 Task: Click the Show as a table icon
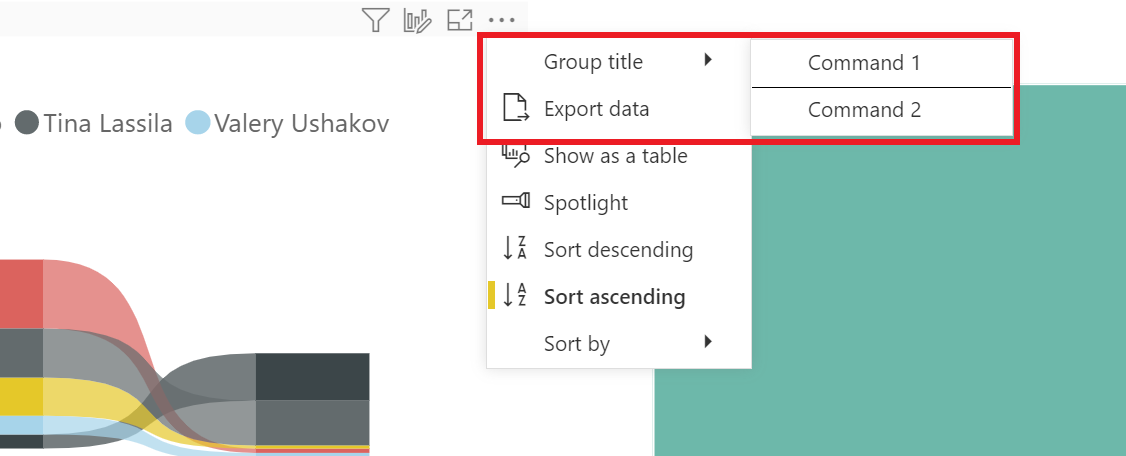515,155
